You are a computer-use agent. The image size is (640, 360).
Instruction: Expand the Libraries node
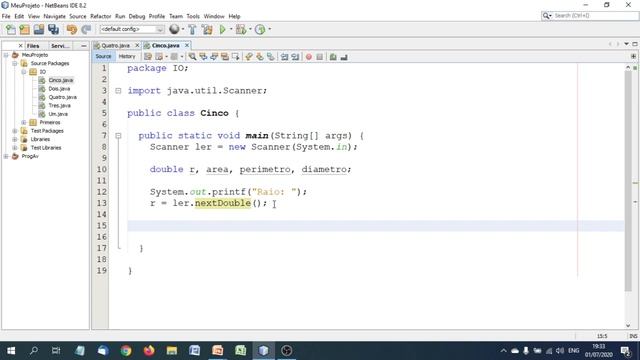click(15, 140)
